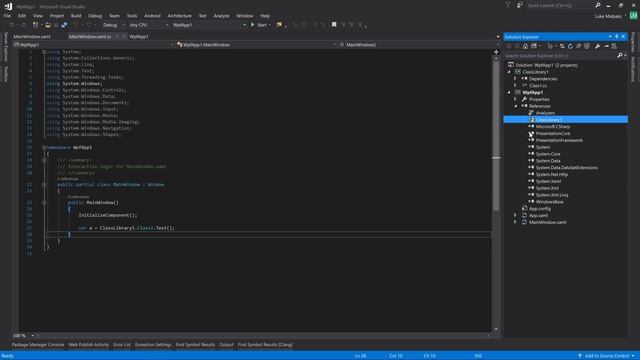Expand the Class1.cs node
This screenshot has width=640, height=360.
pyautogui.click(x=515, y=86)
